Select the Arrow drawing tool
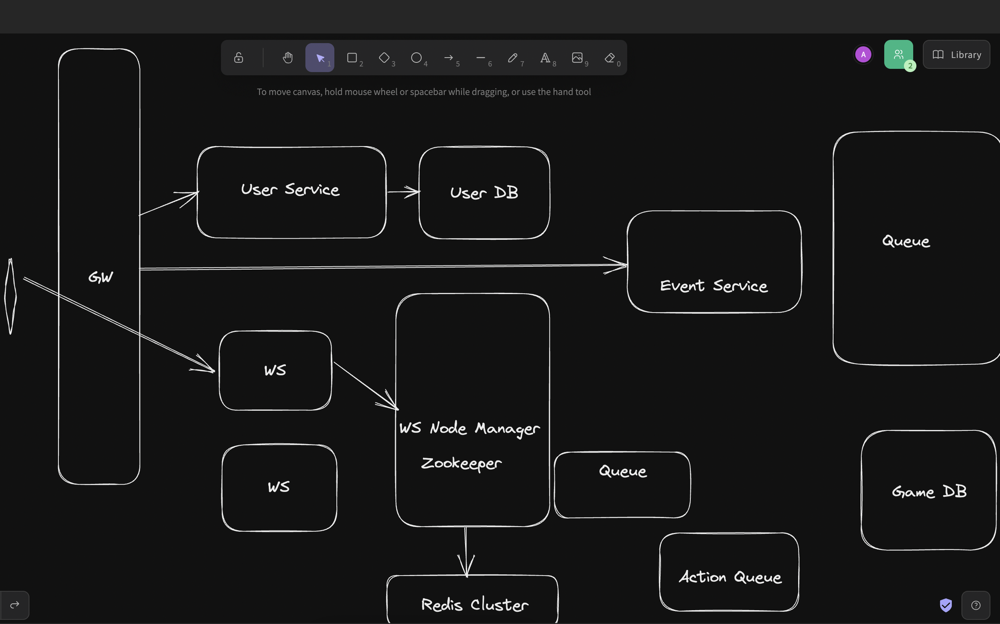 pos(449,58)
